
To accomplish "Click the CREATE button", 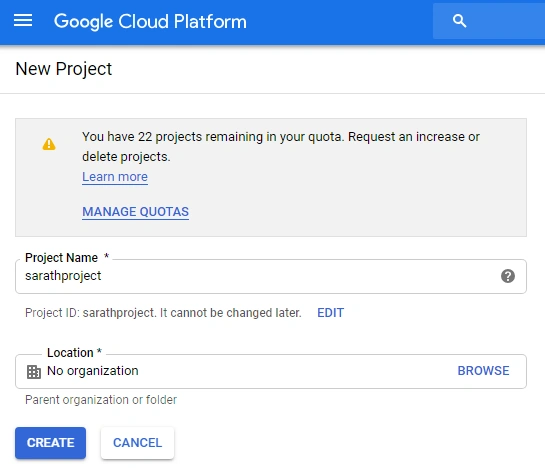I will point(50,443).
